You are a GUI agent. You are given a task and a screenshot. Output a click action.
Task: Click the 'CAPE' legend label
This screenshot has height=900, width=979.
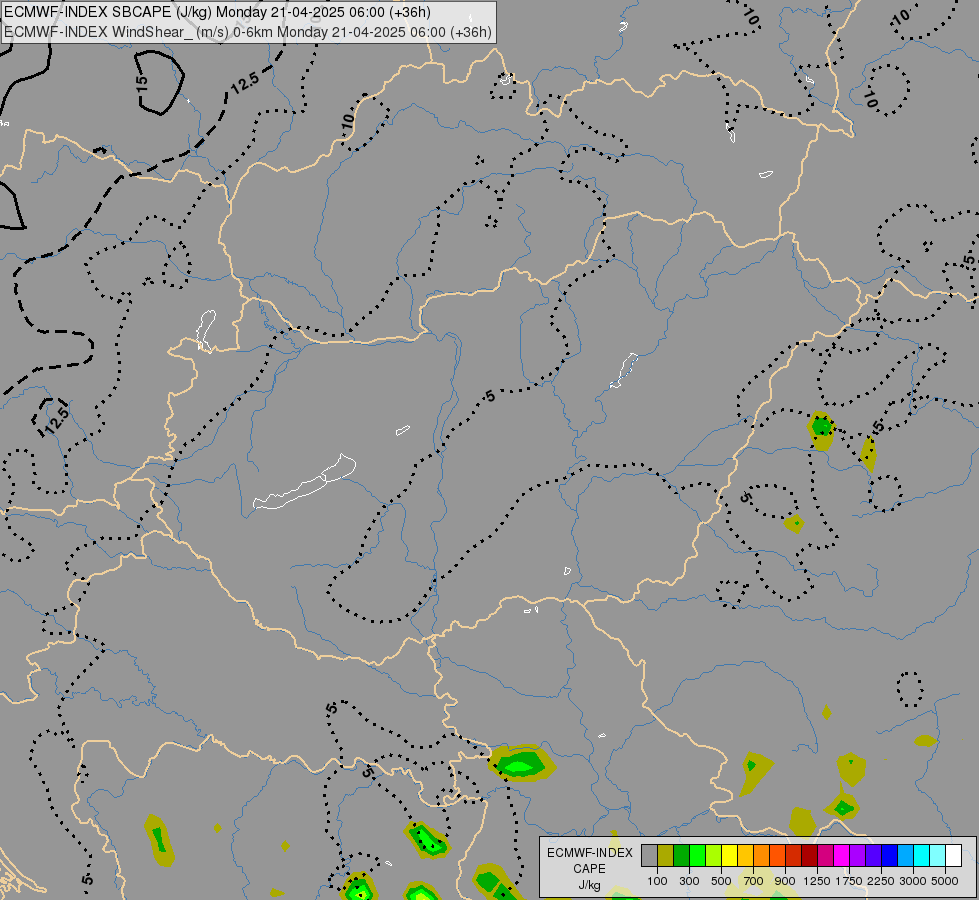[x=589, y=869]
